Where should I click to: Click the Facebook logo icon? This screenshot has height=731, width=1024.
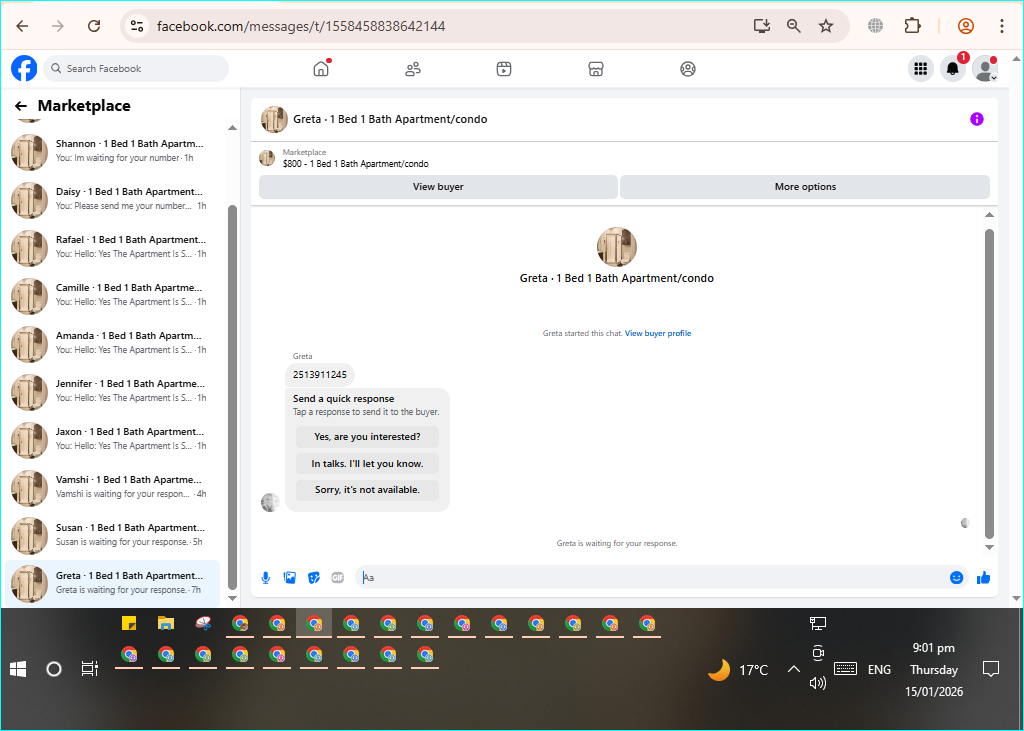click(24, 68)
